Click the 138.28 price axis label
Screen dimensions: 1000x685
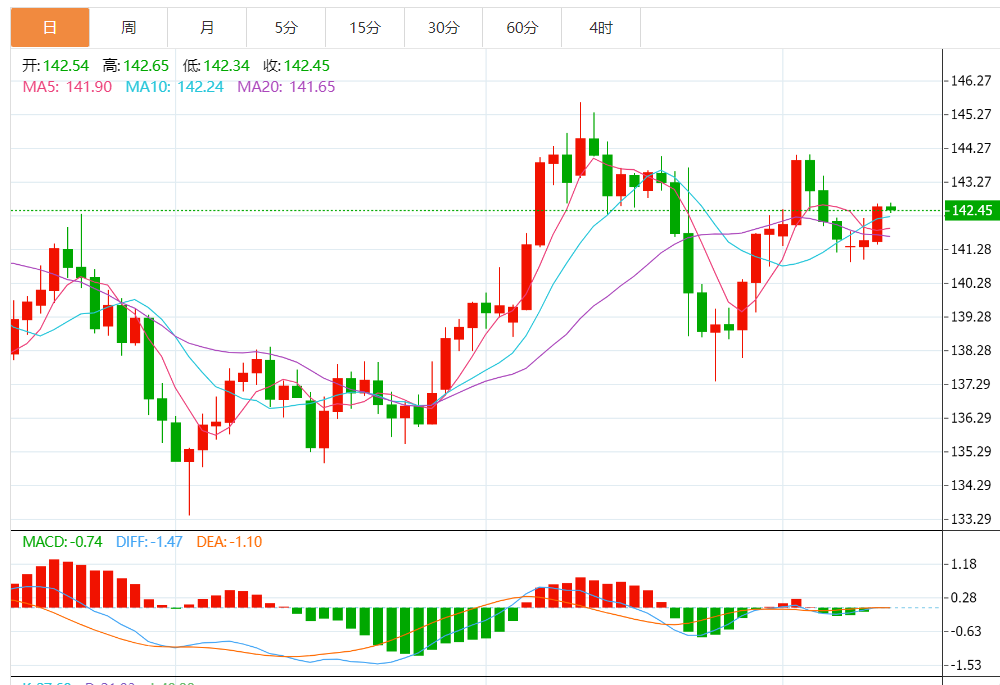[x=971, y=350]
